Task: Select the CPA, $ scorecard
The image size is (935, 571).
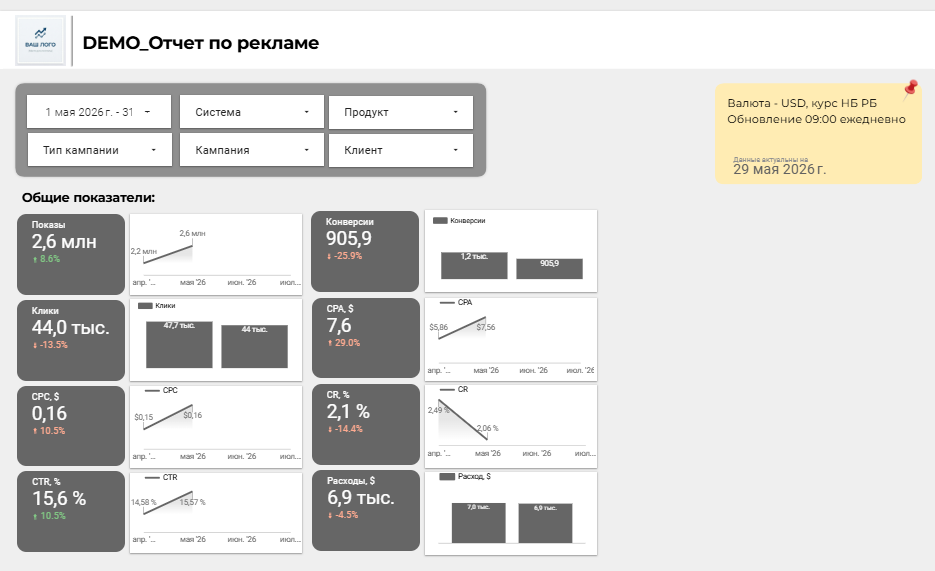Action: tap(366, 338)
